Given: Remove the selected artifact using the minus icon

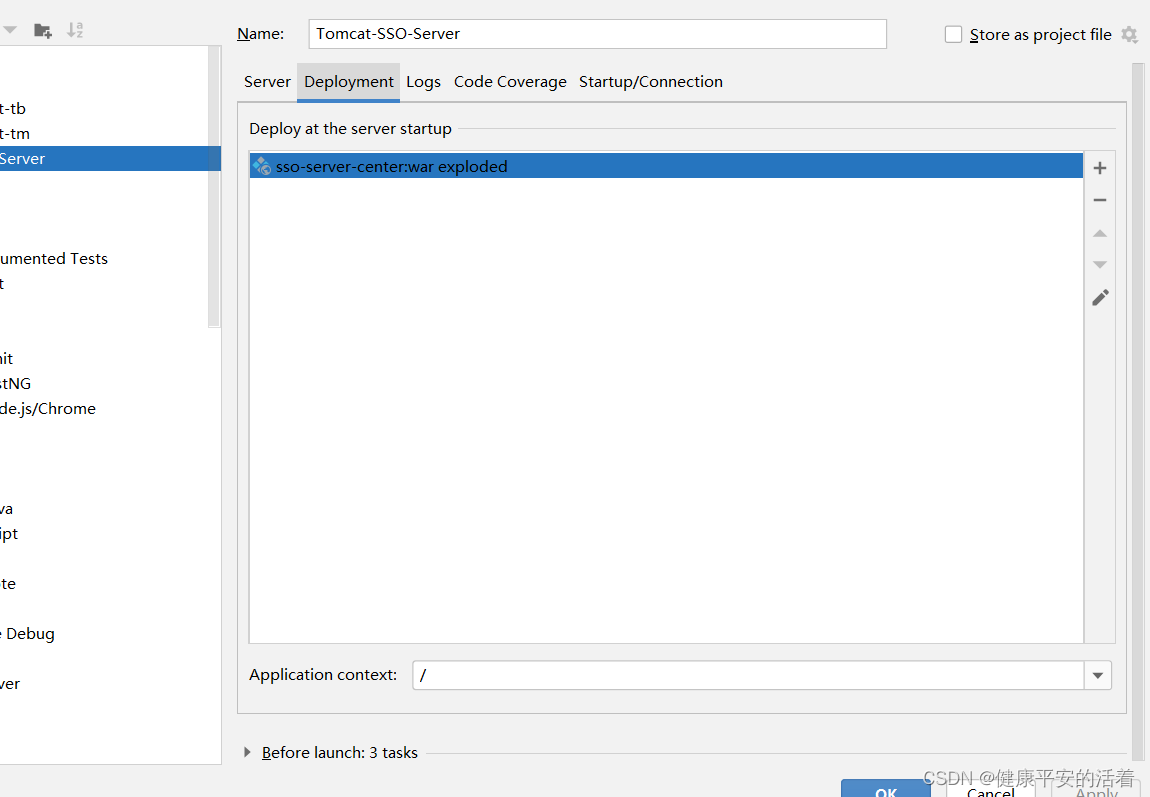Looking at the screenshot, I should point(1100,200).
